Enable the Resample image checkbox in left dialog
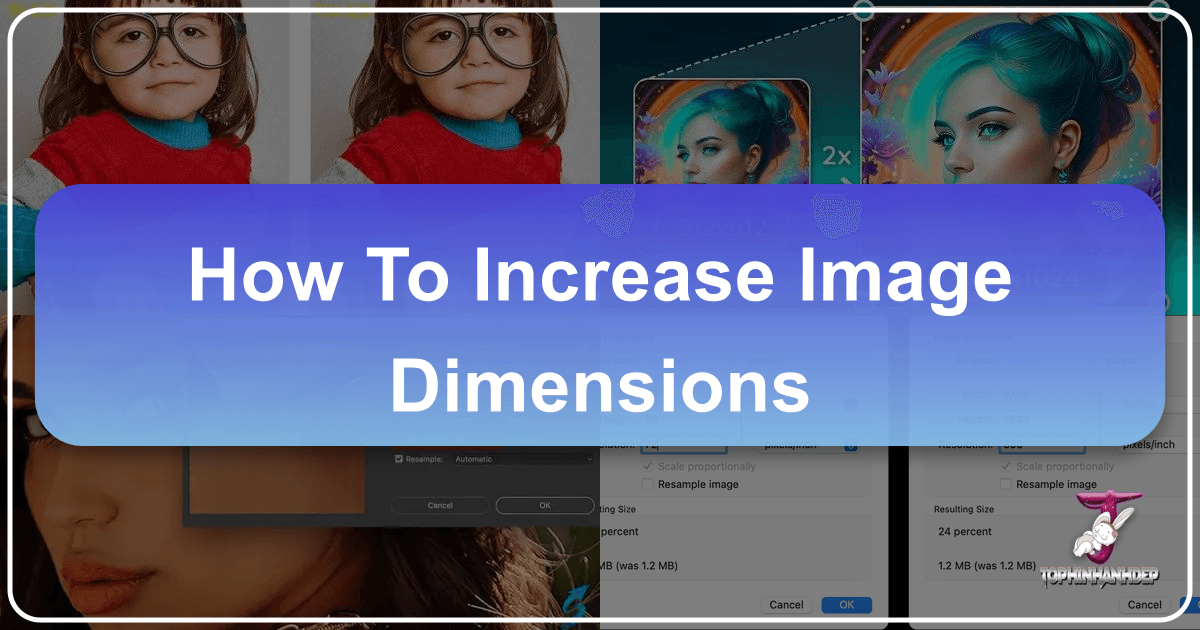The height and width of the screenshot is (630, 1200). [x=647, y=484]
